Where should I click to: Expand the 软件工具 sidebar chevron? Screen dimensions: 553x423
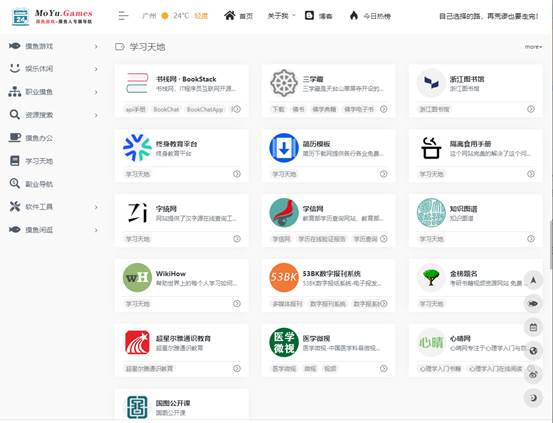pos(96,207)
